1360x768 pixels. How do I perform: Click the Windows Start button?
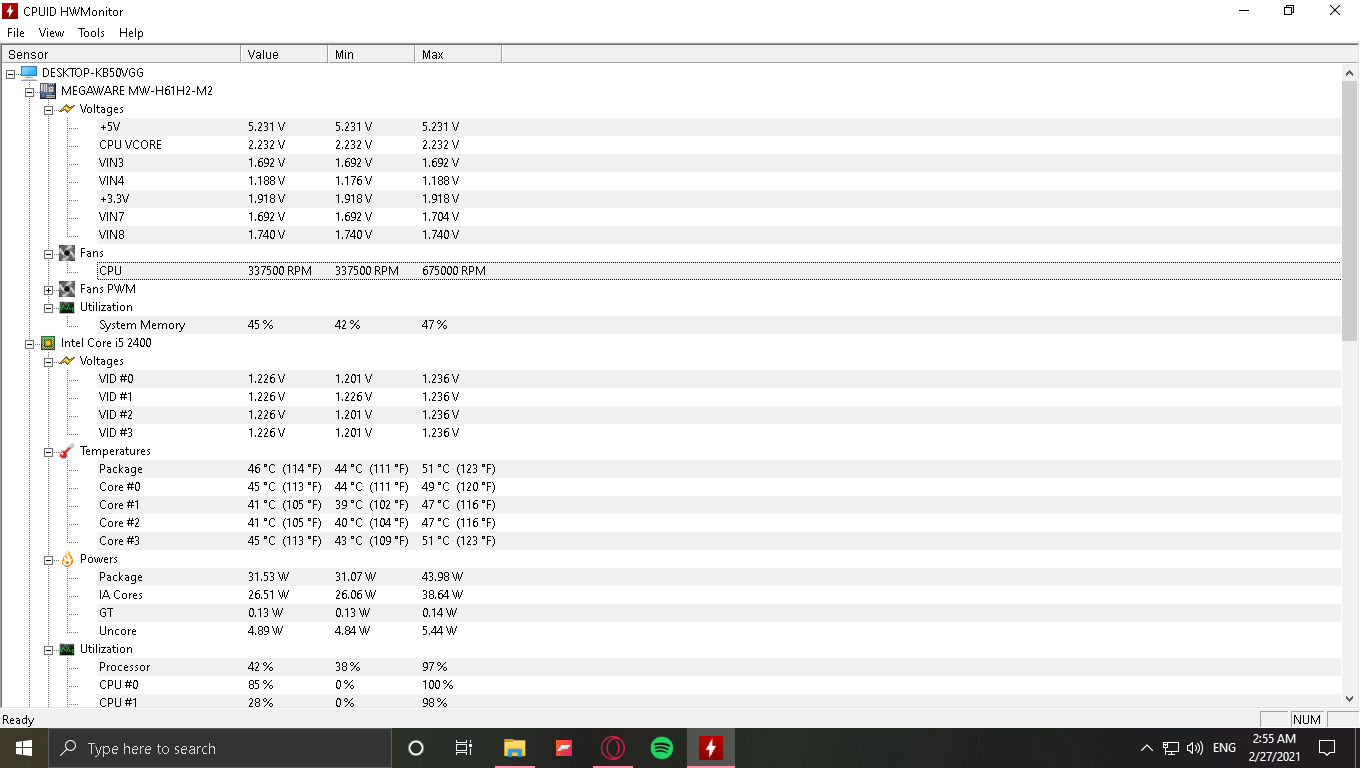click(24, 748)
